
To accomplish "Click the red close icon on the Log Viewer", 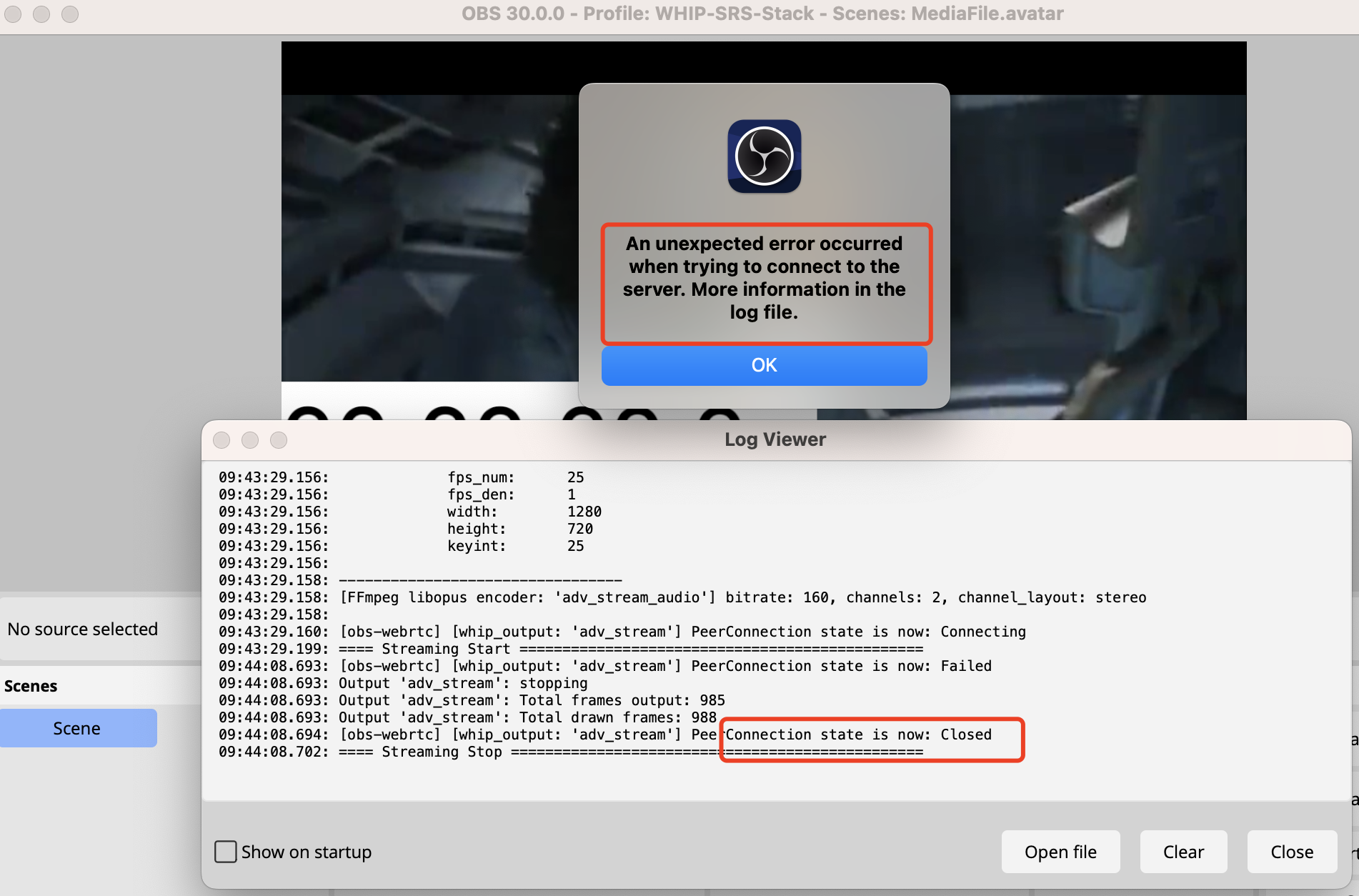I will click(x=222, y=440).
